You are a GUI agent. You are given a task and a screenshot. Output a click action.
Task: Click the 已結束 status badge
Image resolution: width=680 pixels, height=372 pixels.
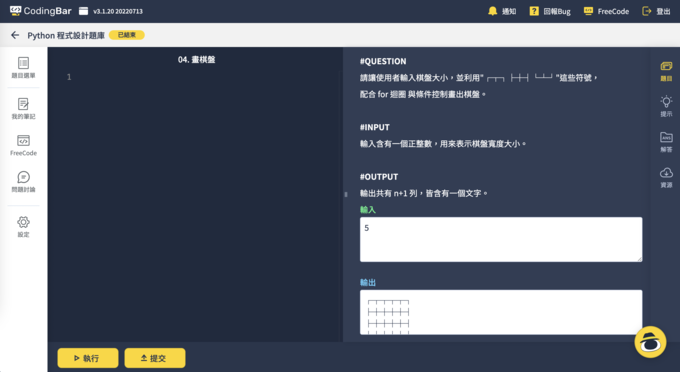tap(127, 35)
